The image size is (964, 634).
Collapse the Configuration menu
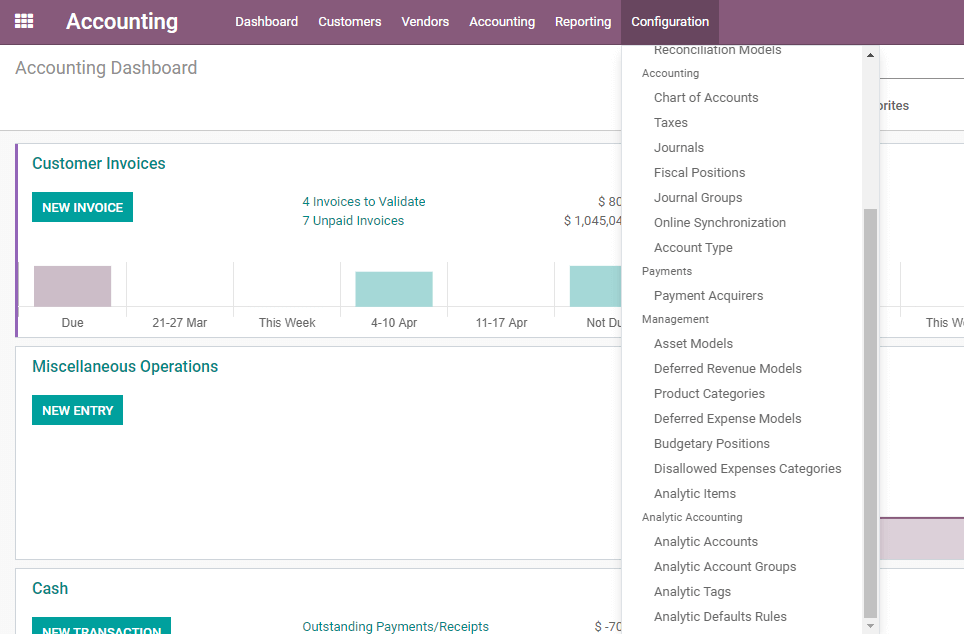670,22
